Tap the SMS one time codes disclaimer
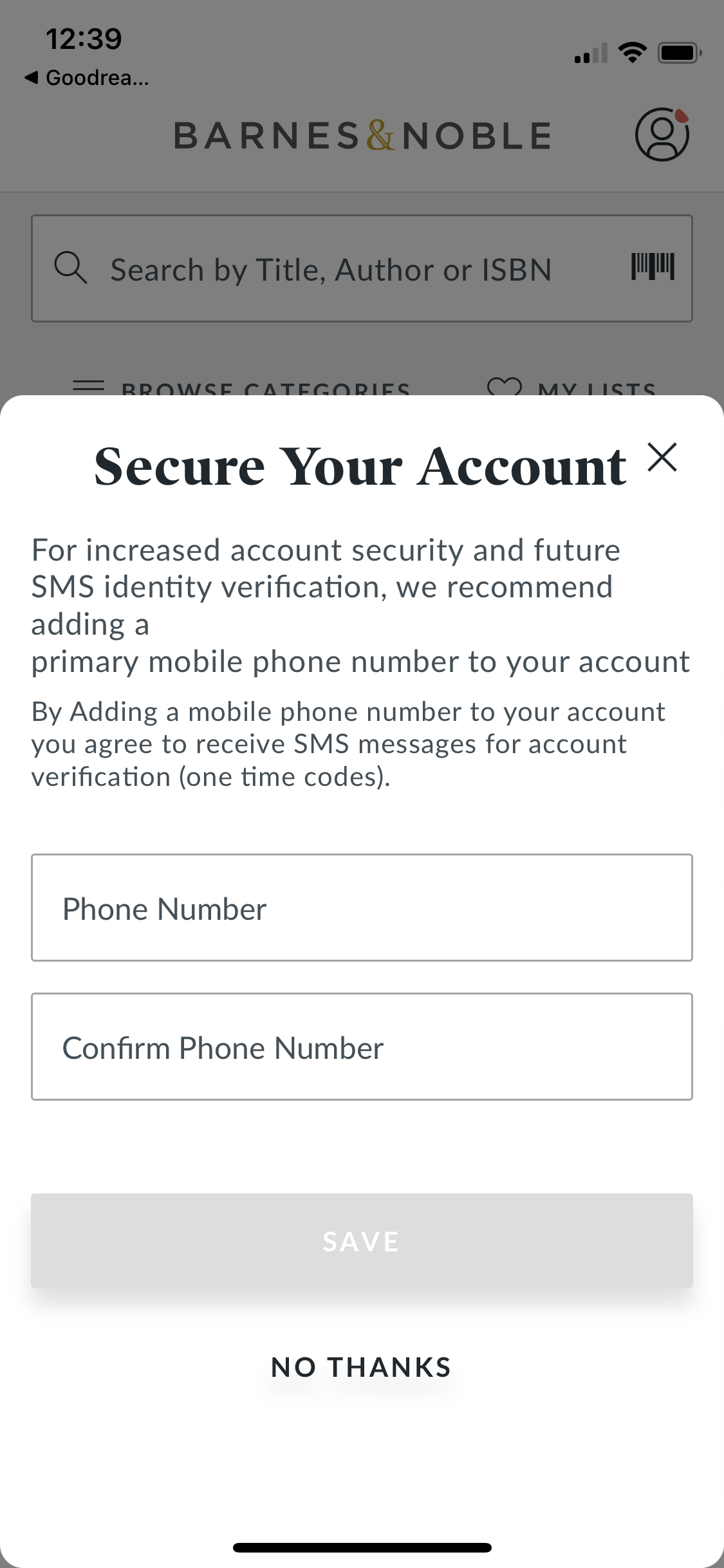This screenshot has width=724, height=1568. tap(348, 744)
